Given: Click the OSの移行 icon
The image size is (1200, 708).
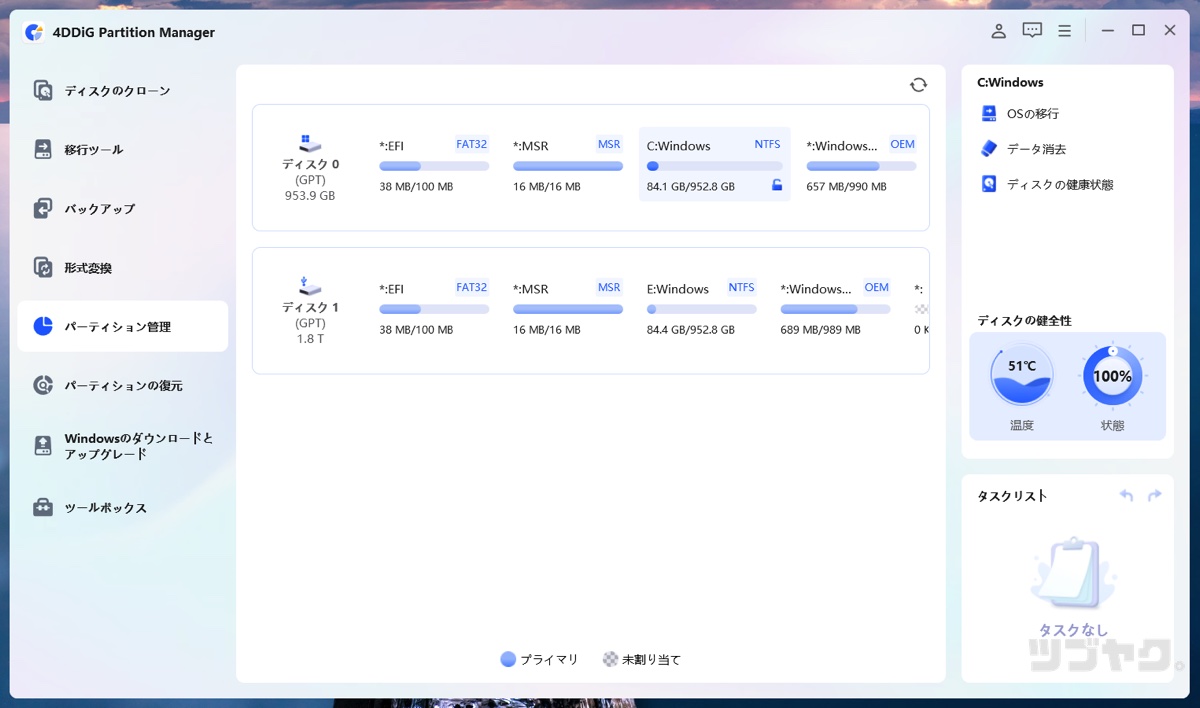Looking at the screenshot, I should (989, 114).
